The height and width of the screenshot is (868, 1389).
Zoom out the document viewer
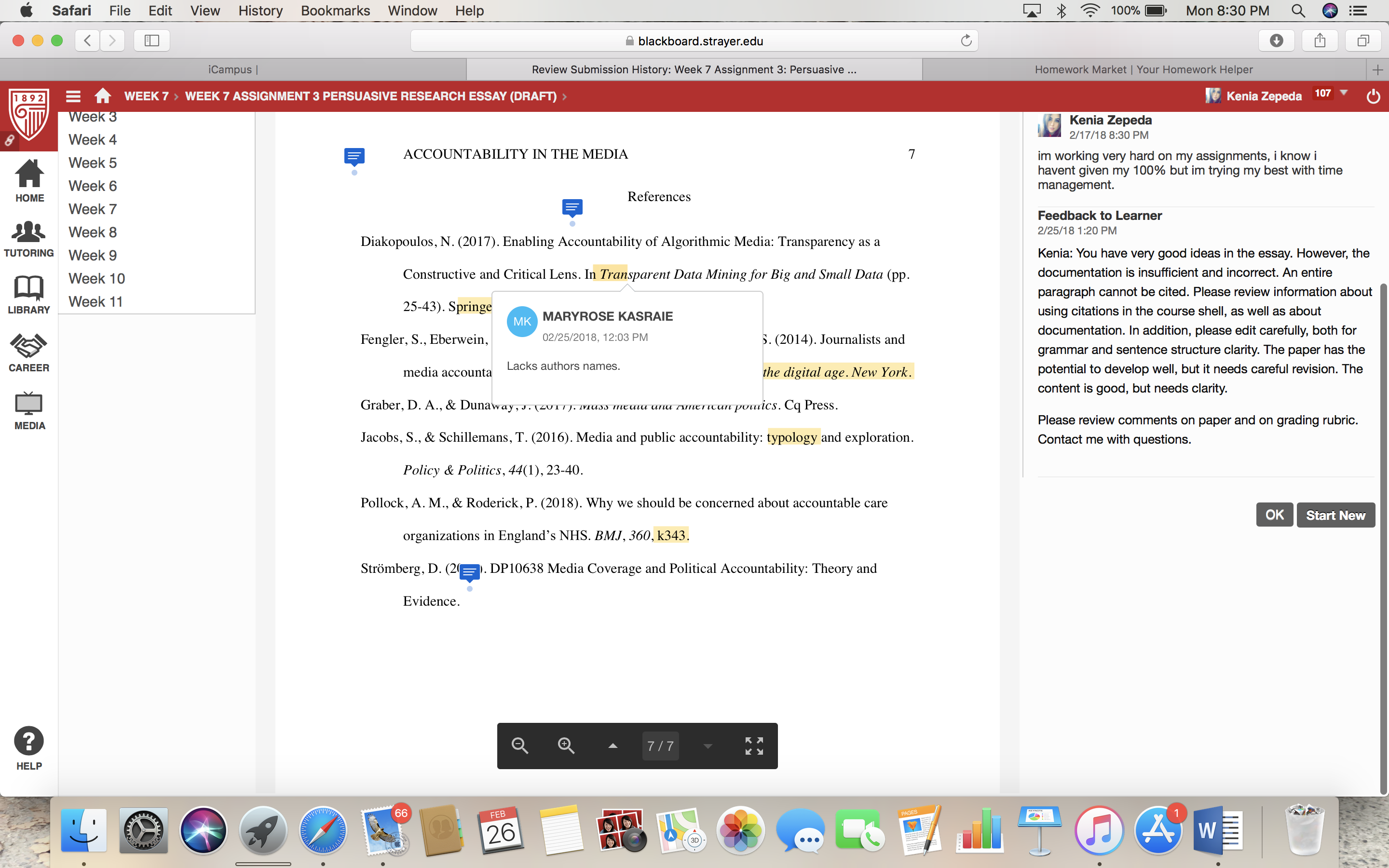520,746
